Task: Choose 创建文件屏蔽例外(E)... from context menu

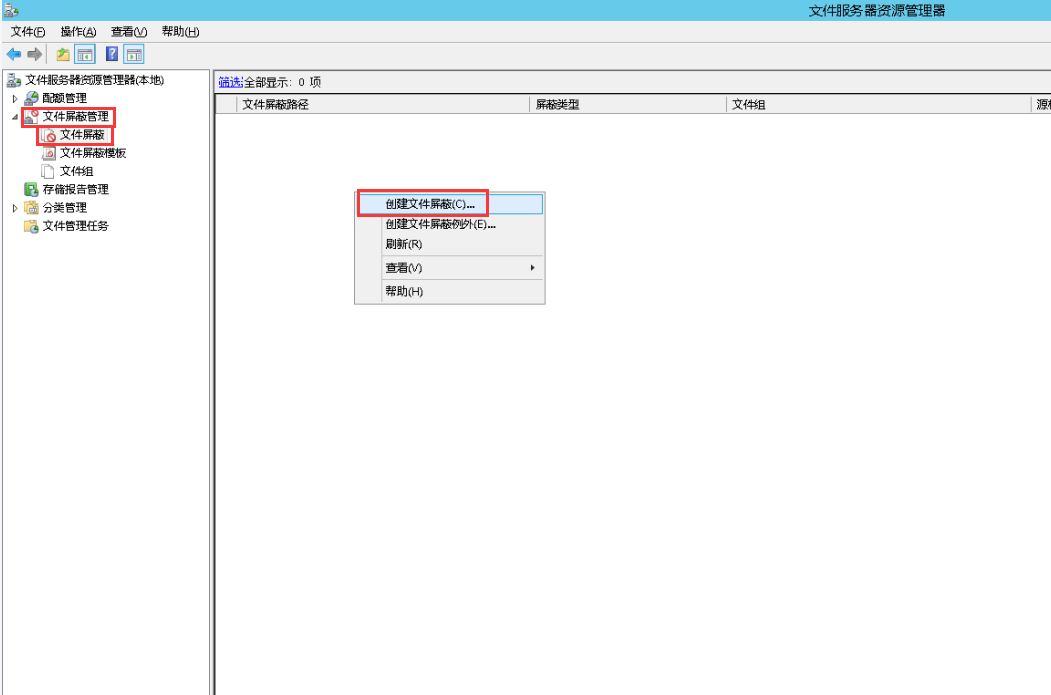Action: (x=450, y=224)
